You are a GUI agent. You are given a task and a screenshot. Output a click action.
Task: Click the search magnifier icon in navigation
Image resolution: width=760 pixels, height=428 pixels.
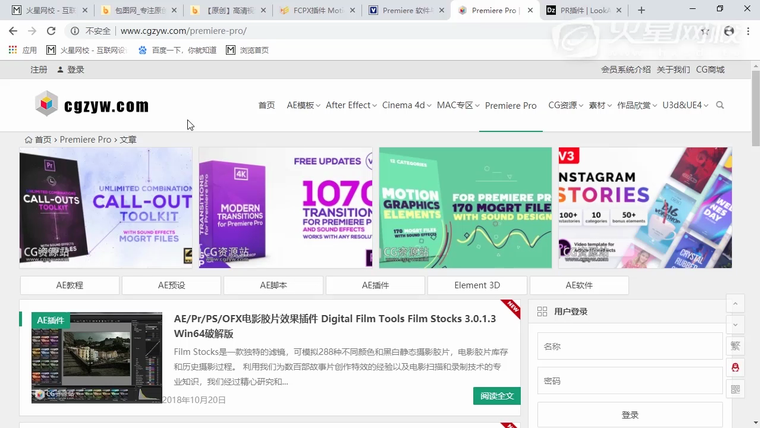point(720,105)
